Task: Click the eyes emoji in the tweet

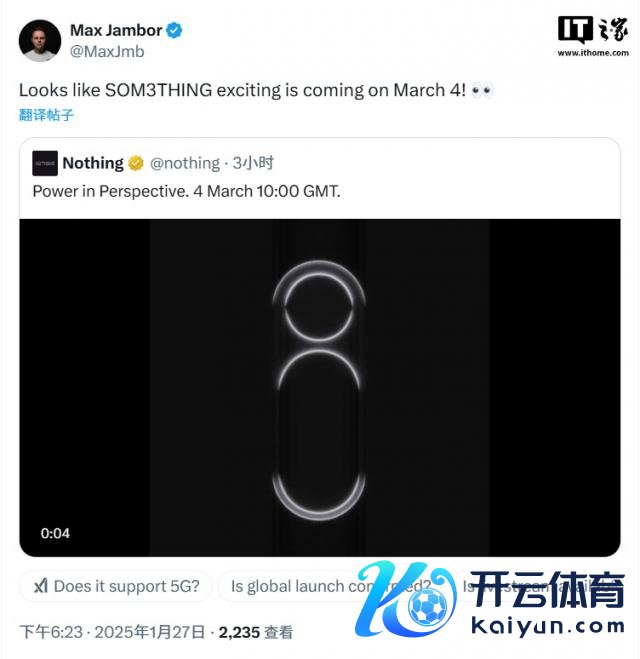Action: [482, 90]
